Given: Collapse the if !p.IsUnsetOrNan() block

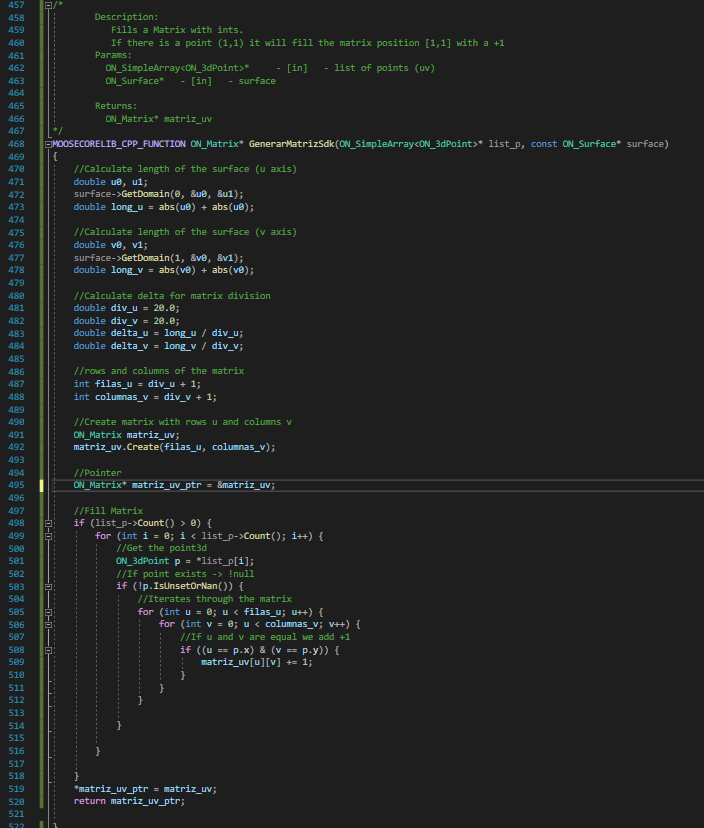Looking at the screenshot, I should (x=49, y=586).
